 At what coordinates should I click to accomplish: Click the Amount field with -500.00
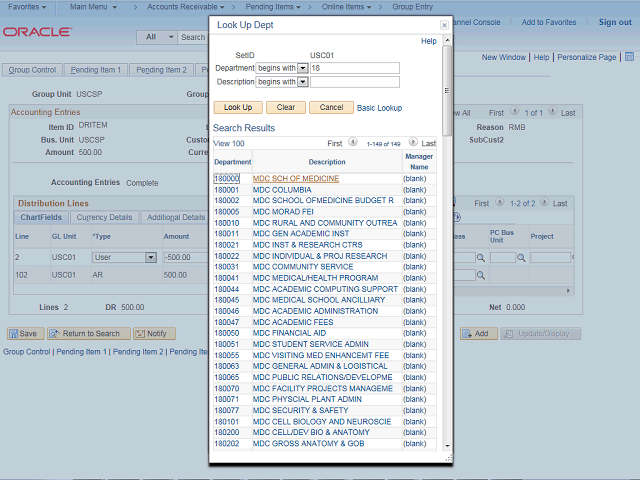186,258
